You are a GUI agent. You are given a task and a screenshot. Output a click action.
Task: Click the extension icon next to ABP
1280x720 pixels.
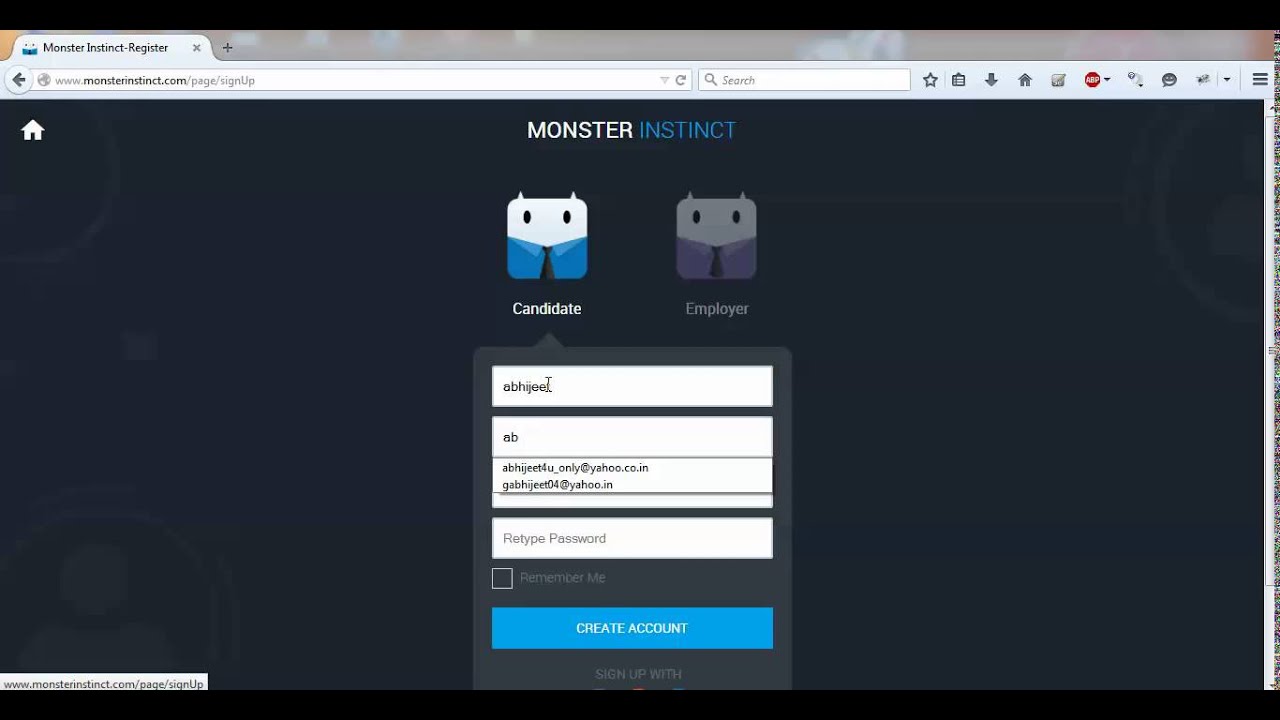click(x=1135, y=80)
